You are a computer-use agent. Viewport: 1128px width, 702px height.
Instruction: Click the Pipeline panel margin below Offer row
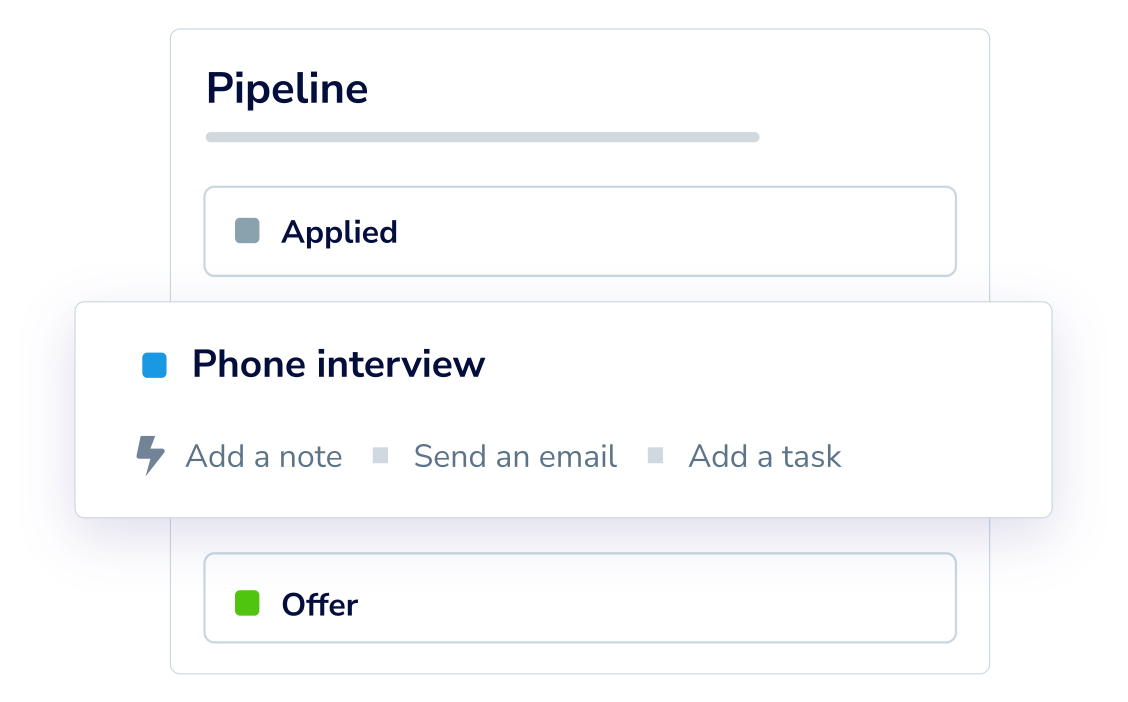(580, 658)
